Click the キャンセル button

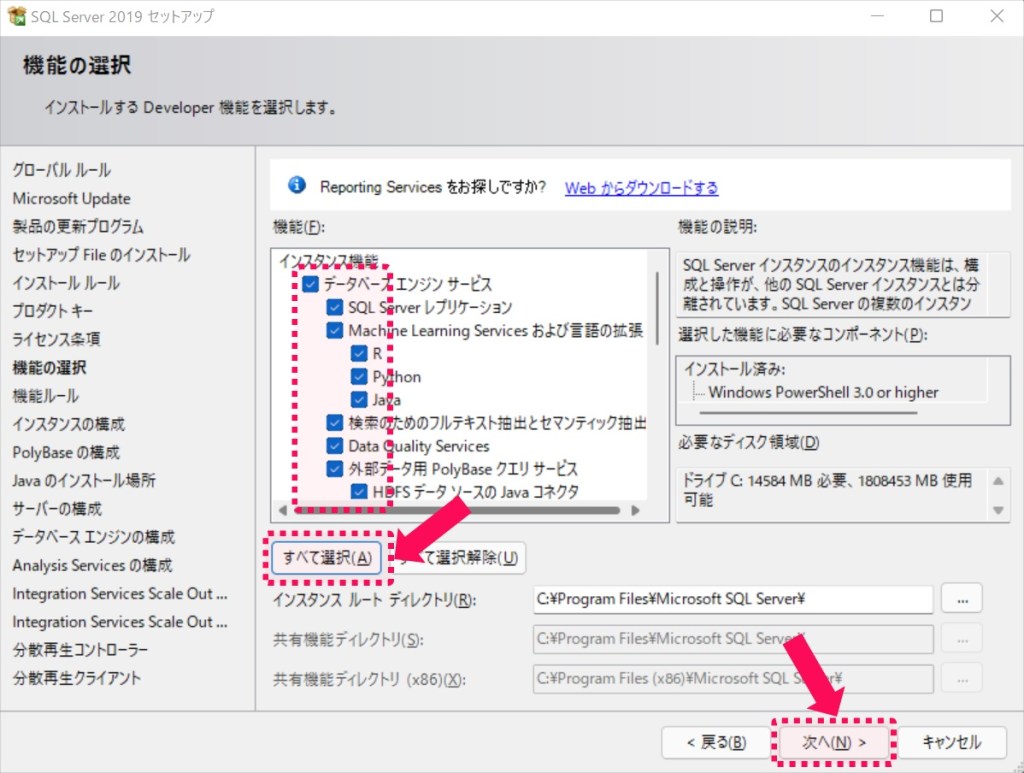point(952,742)
